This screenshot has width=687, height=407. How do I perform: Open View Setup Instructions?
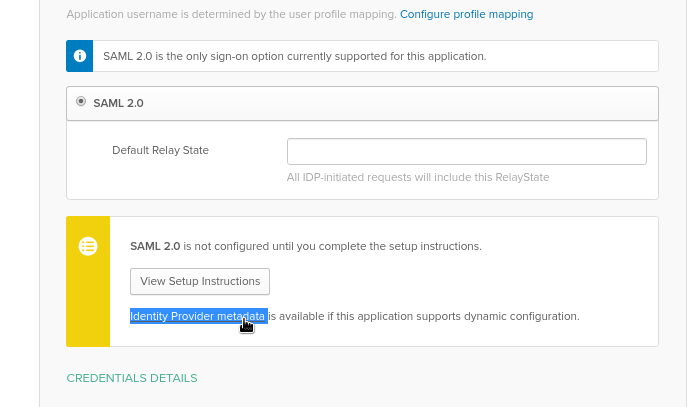point(200,281)
